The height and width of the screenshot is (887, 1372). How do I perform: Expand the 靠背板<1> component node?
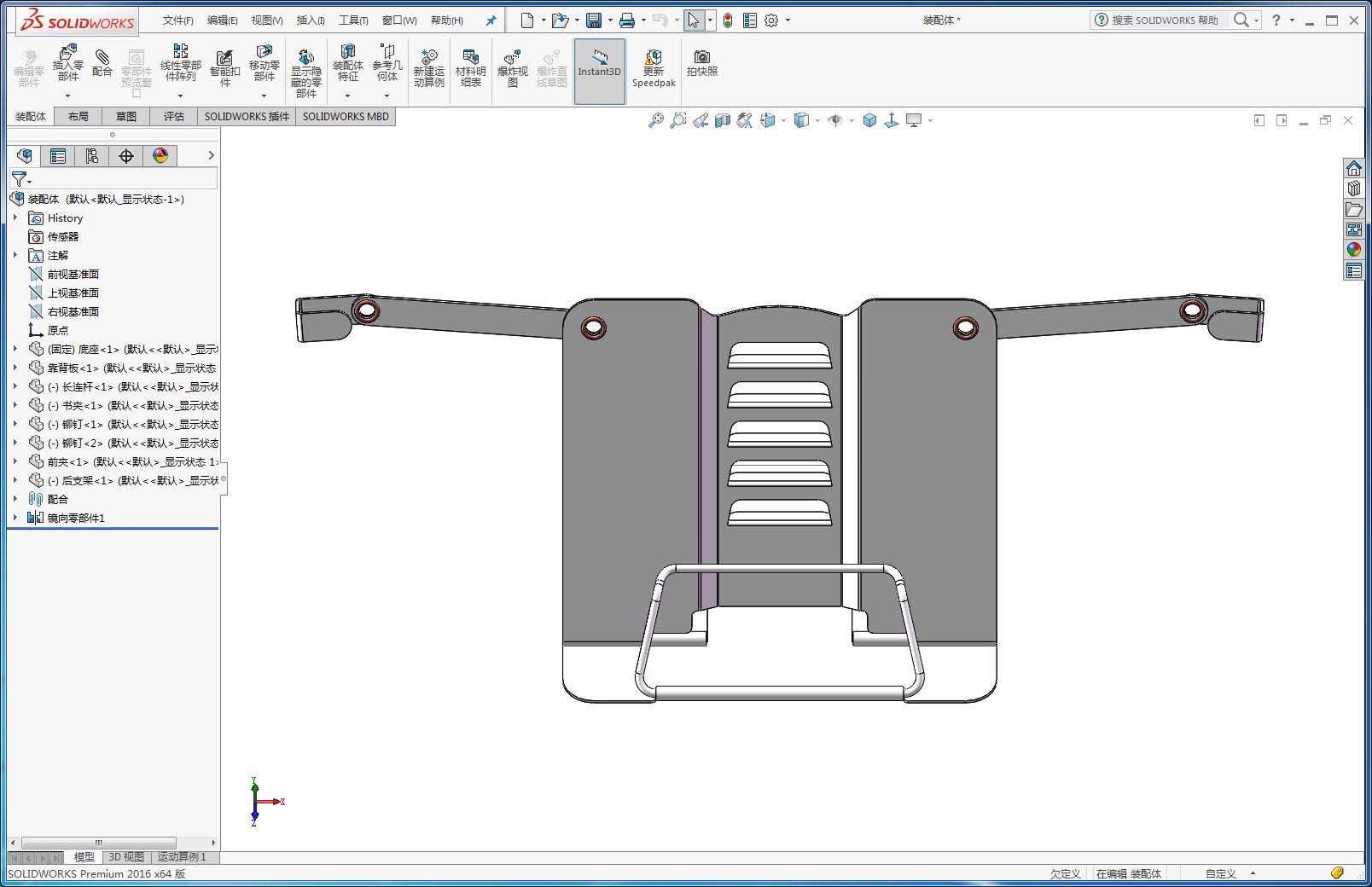click(x=15, y=368)
